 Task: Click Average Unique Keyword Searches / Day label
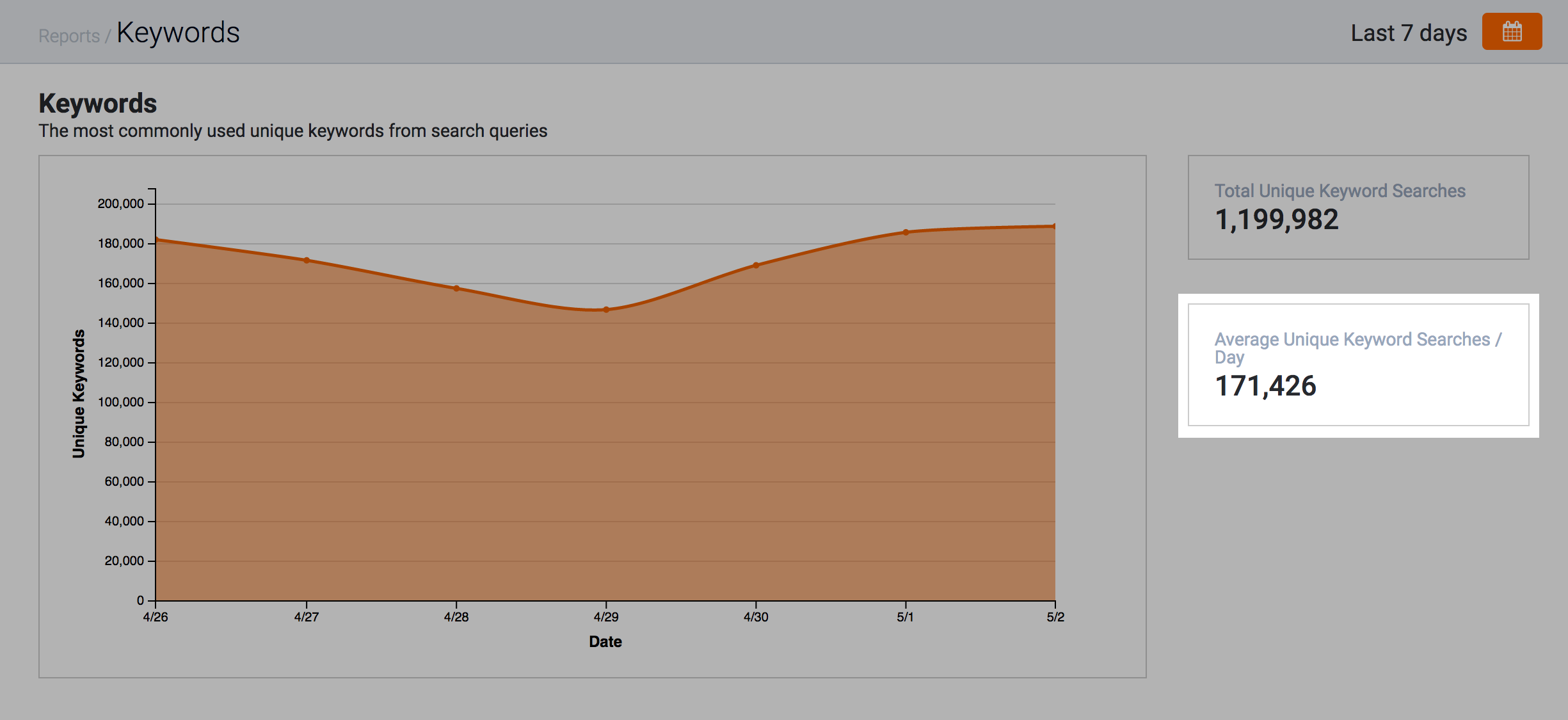pos(1358,348)
